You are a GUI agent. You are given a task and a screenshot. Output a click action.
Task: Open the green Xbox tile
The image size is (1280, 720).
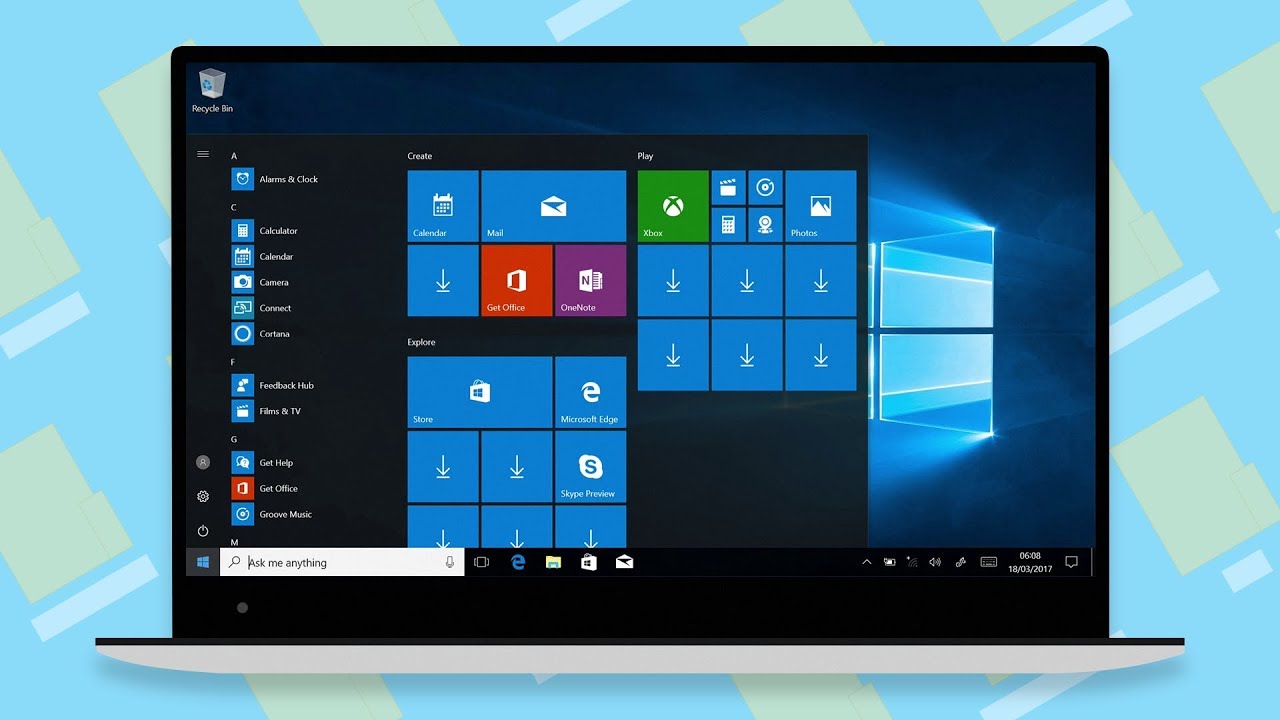[x=673, y=206]
